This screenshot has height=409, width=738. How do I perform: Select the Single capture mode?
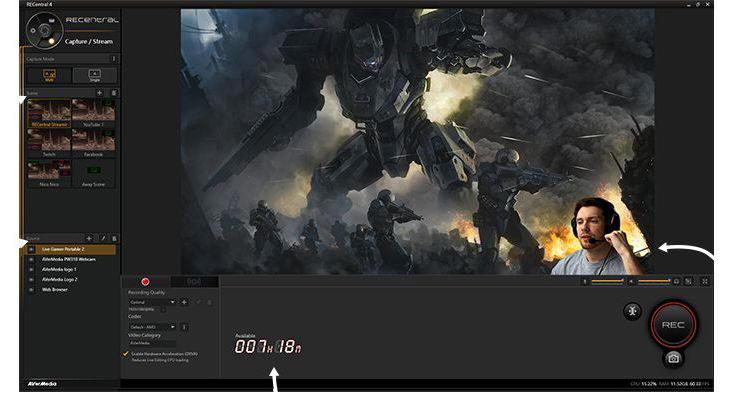pyautogui.click(x=95, y=75)
